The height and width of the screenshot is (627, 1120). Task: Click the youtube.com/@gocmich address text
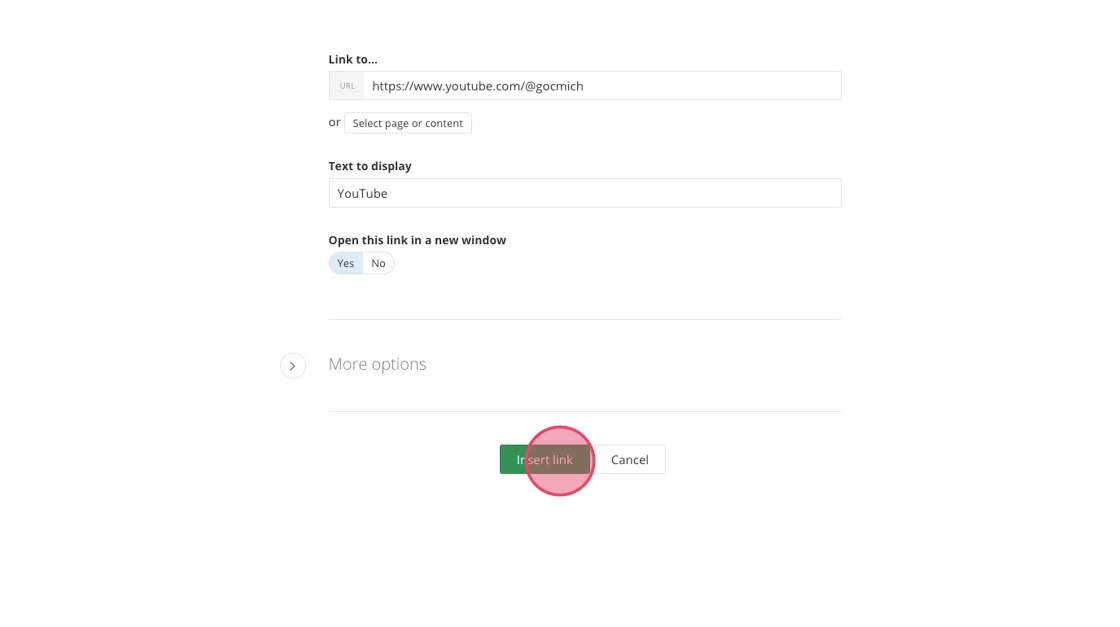(x=477, y=86)
